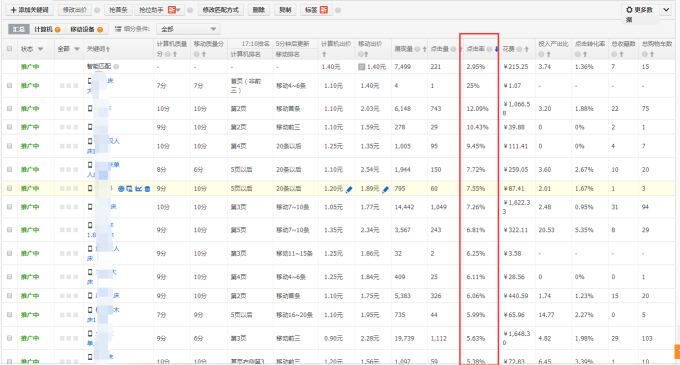Click the help icon after 抢位助手 button

click(190, 10)
